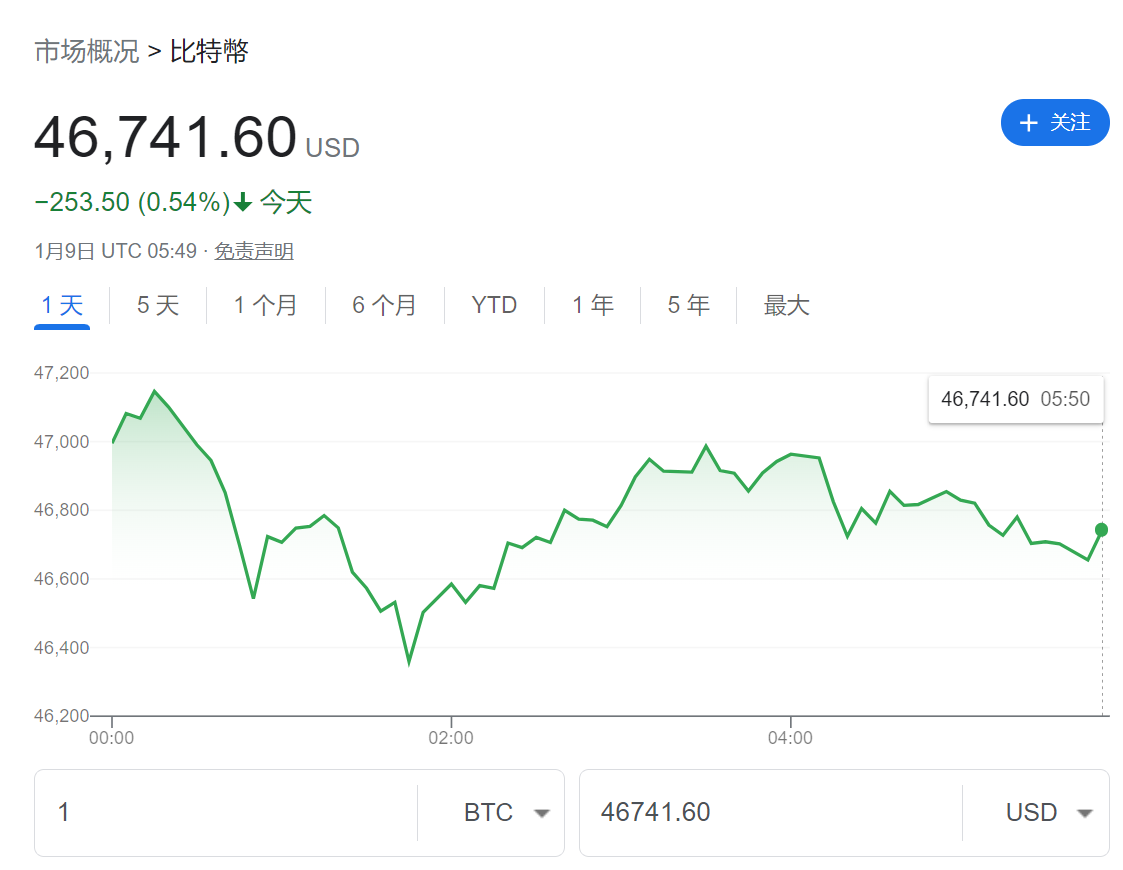Click the 关注 follow button

coord(1055,122)
